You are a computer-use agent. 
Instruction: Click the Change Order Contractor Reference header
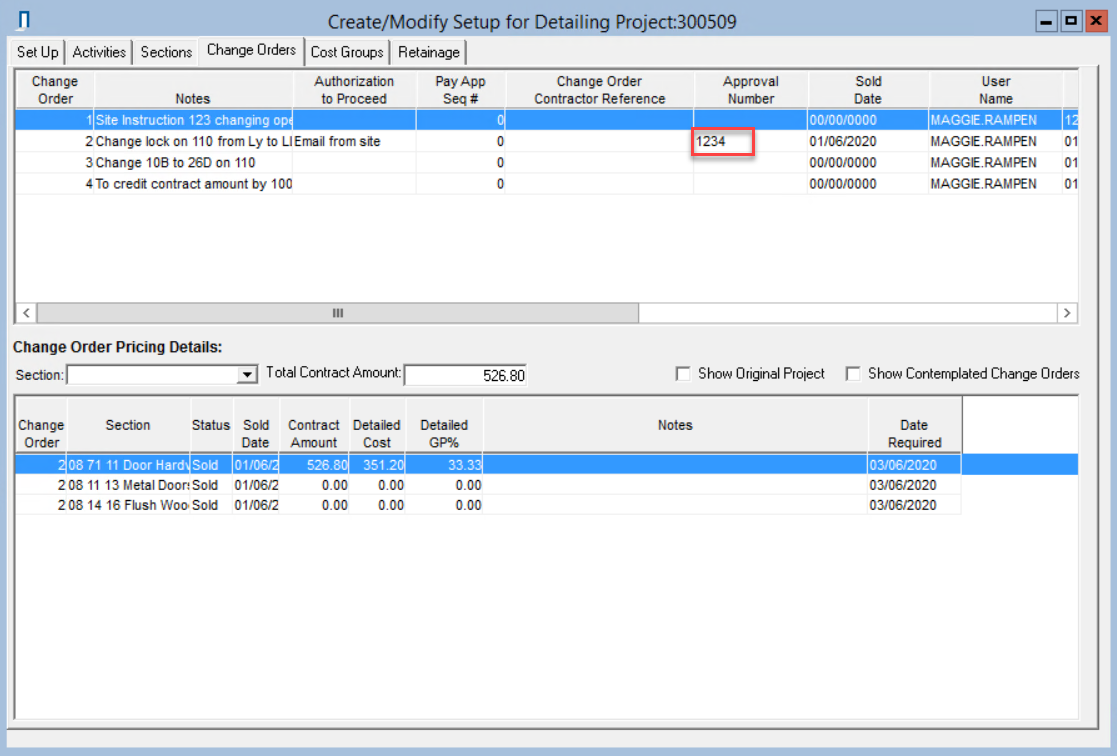tap(599, 90)
